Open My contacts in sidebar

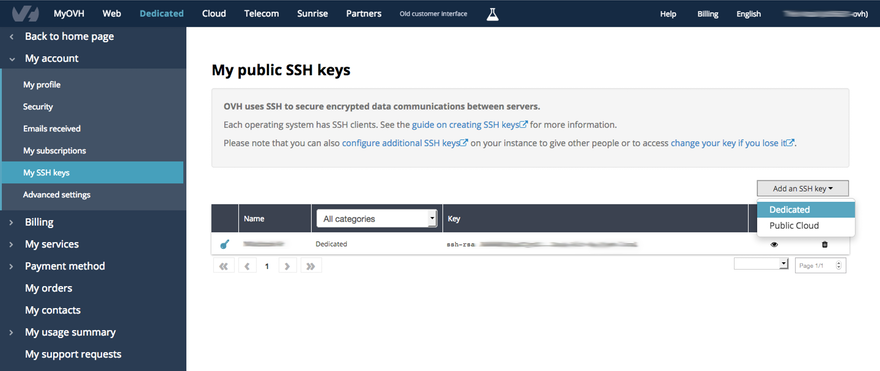point(53,310)
